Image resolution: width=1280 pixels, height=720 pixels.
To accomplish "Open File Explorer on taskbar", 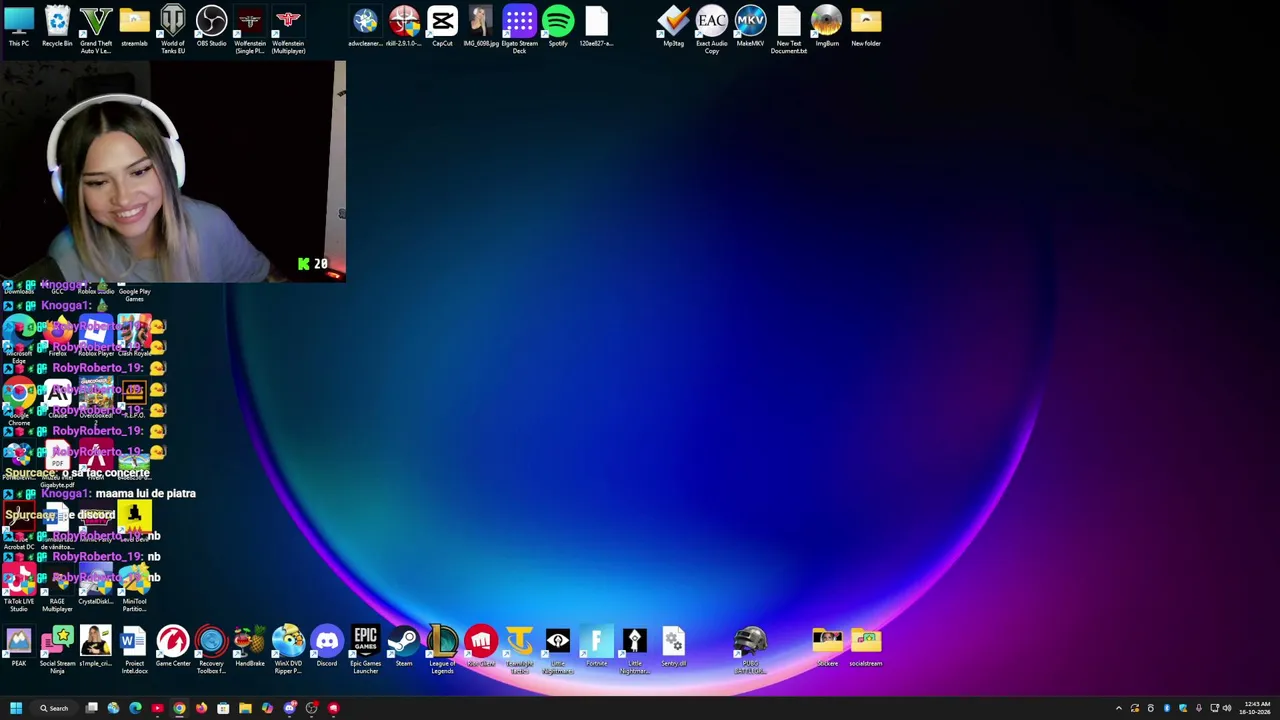I will coord(245,708).
